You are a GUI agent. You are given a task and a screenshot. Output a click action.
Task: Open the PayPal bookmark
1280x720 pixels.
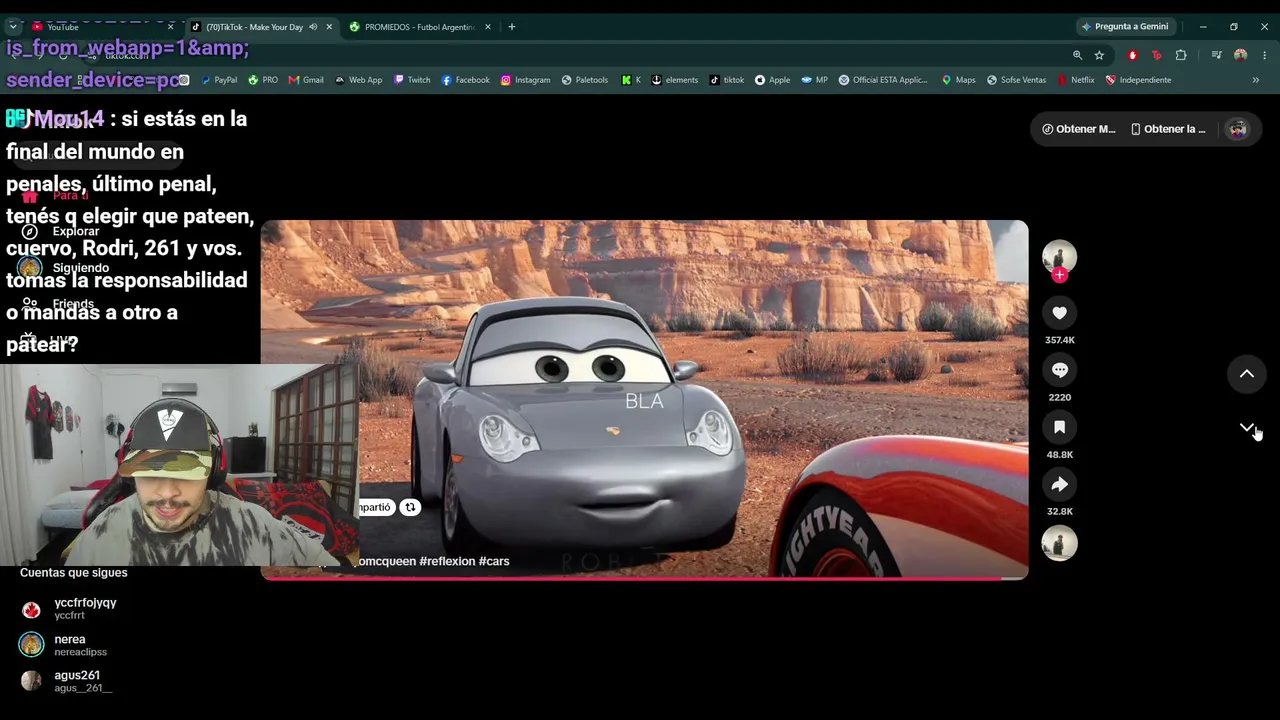click(219, 80)
